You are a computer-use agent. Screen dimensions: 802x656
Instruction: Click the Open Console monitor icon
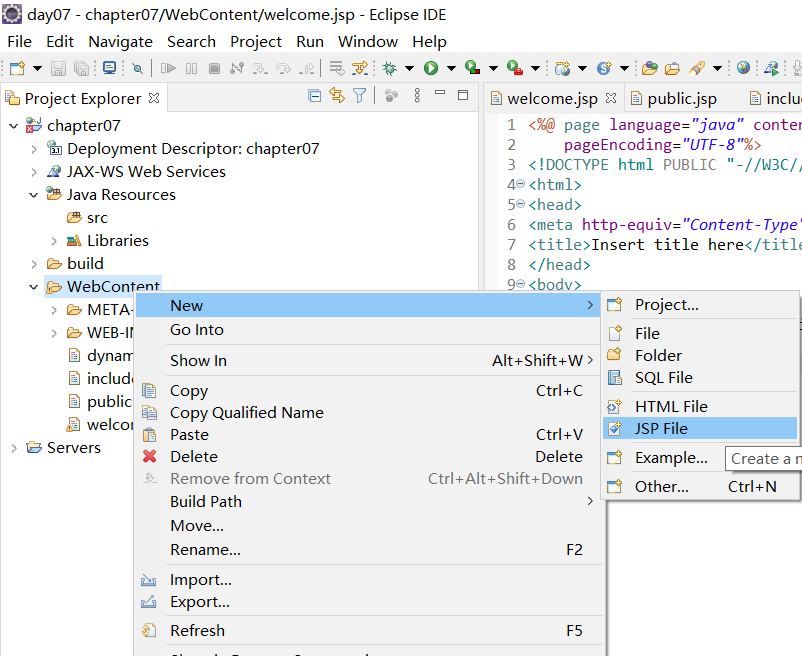click(x=109, y=68)
